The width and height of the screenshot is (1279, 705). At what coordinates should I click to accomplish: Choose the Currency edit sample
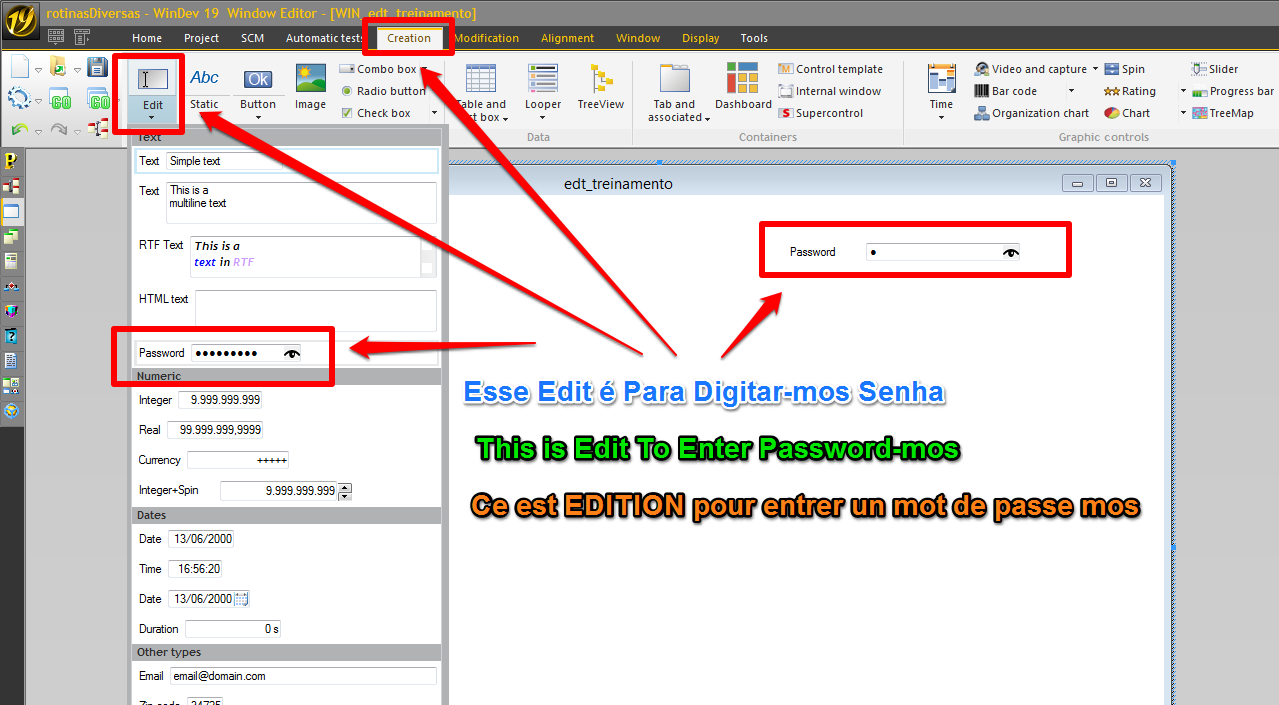click(214, 460)
